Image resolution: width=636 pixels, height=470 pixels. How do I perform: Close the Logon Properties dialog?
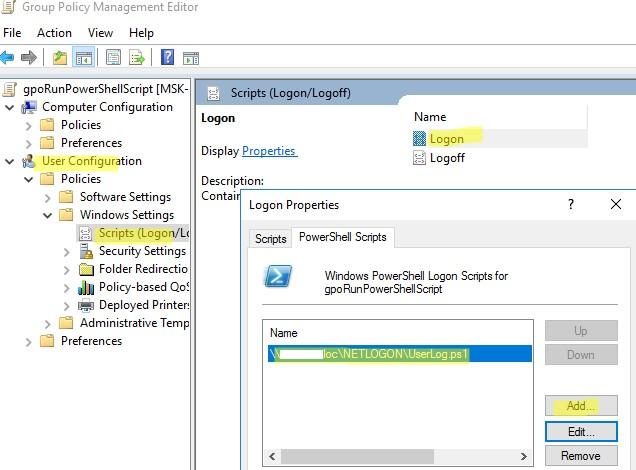pos(616,204)
